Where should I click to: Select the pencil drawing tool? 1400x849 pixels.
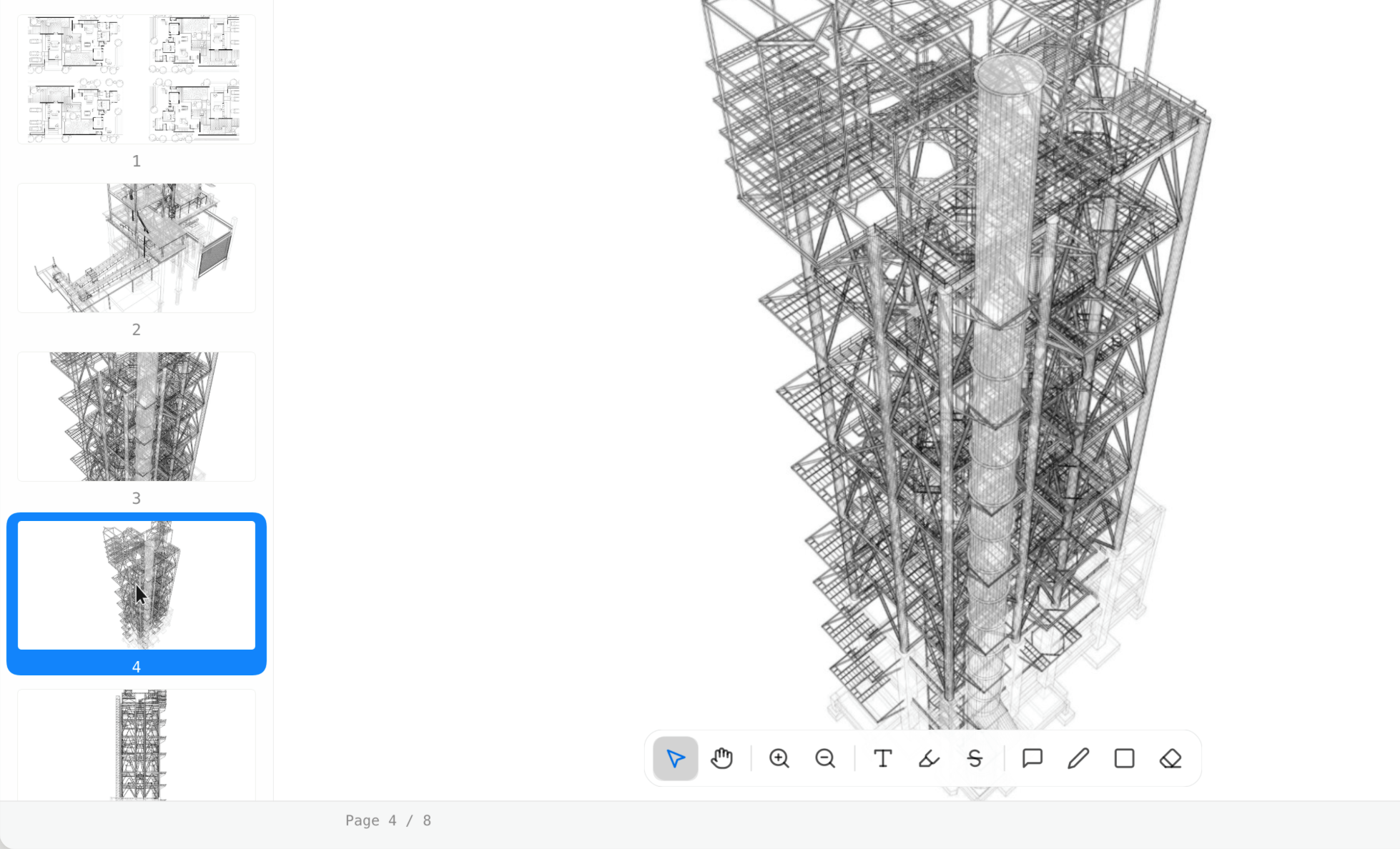click(x=1078, y=758)
